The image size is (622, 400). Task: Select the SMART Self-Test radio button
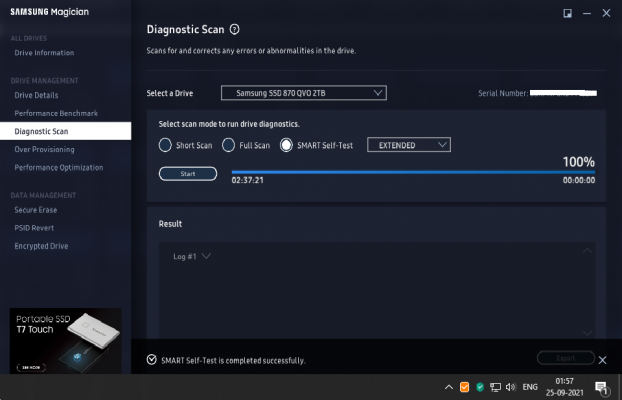[x=286, y=145]
